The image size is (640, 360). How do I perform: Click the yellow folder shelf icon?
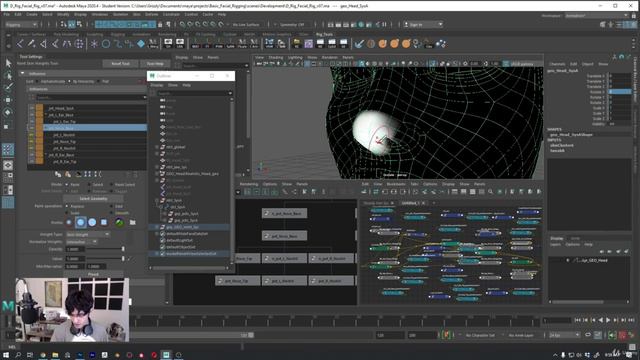296,43
